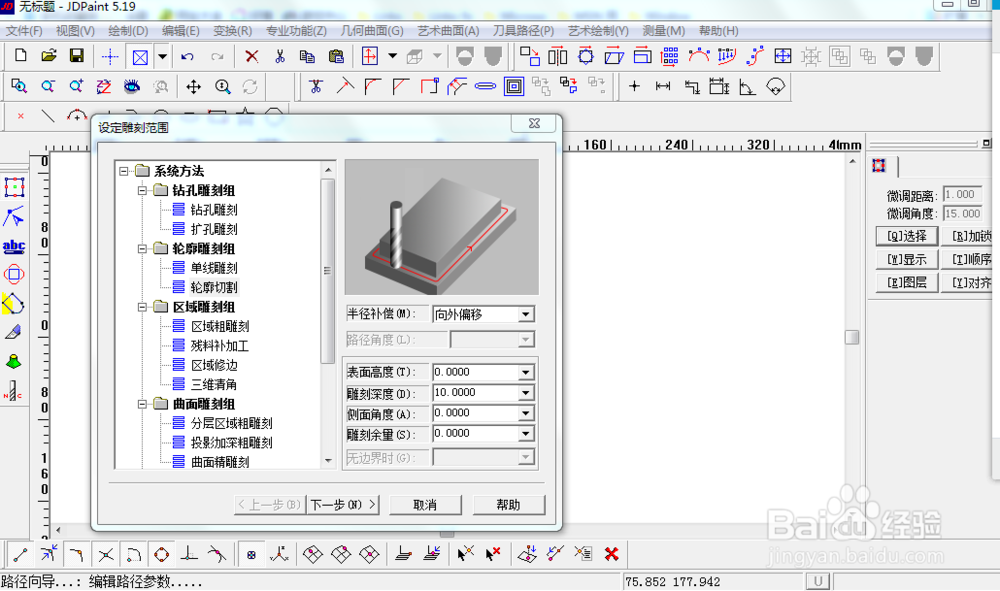Click the 微调角度 input field

pos(962,214)
